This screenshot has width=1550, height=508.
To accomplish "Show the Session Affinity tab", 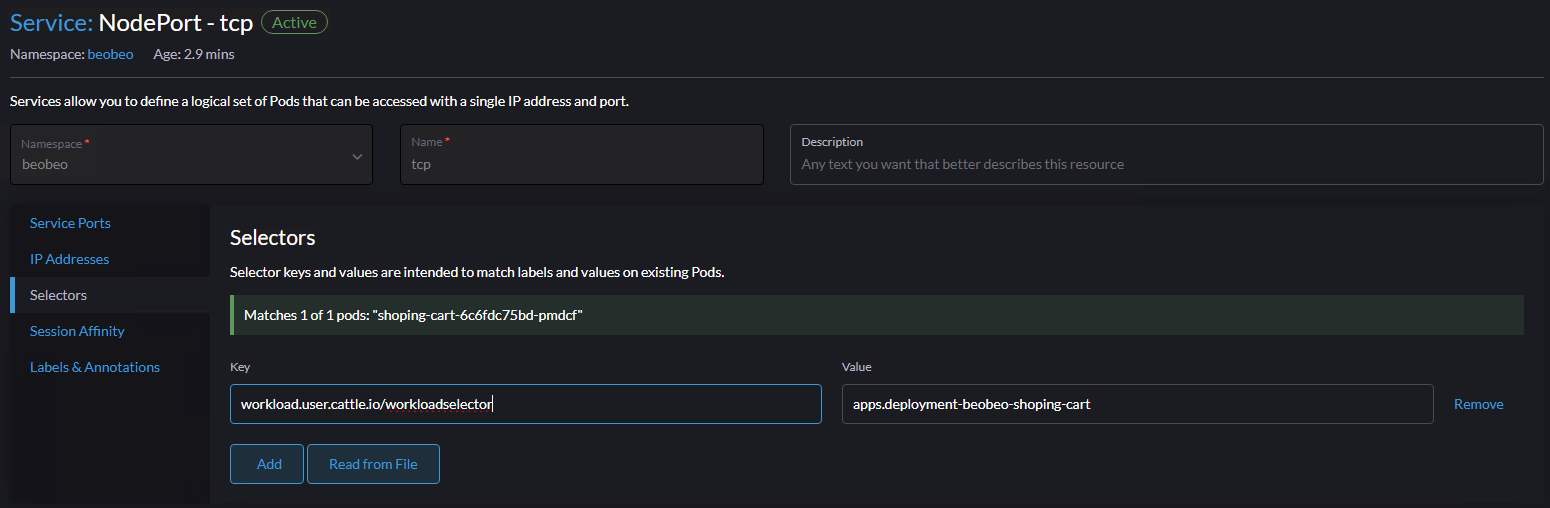I will [x=77, y=331].
